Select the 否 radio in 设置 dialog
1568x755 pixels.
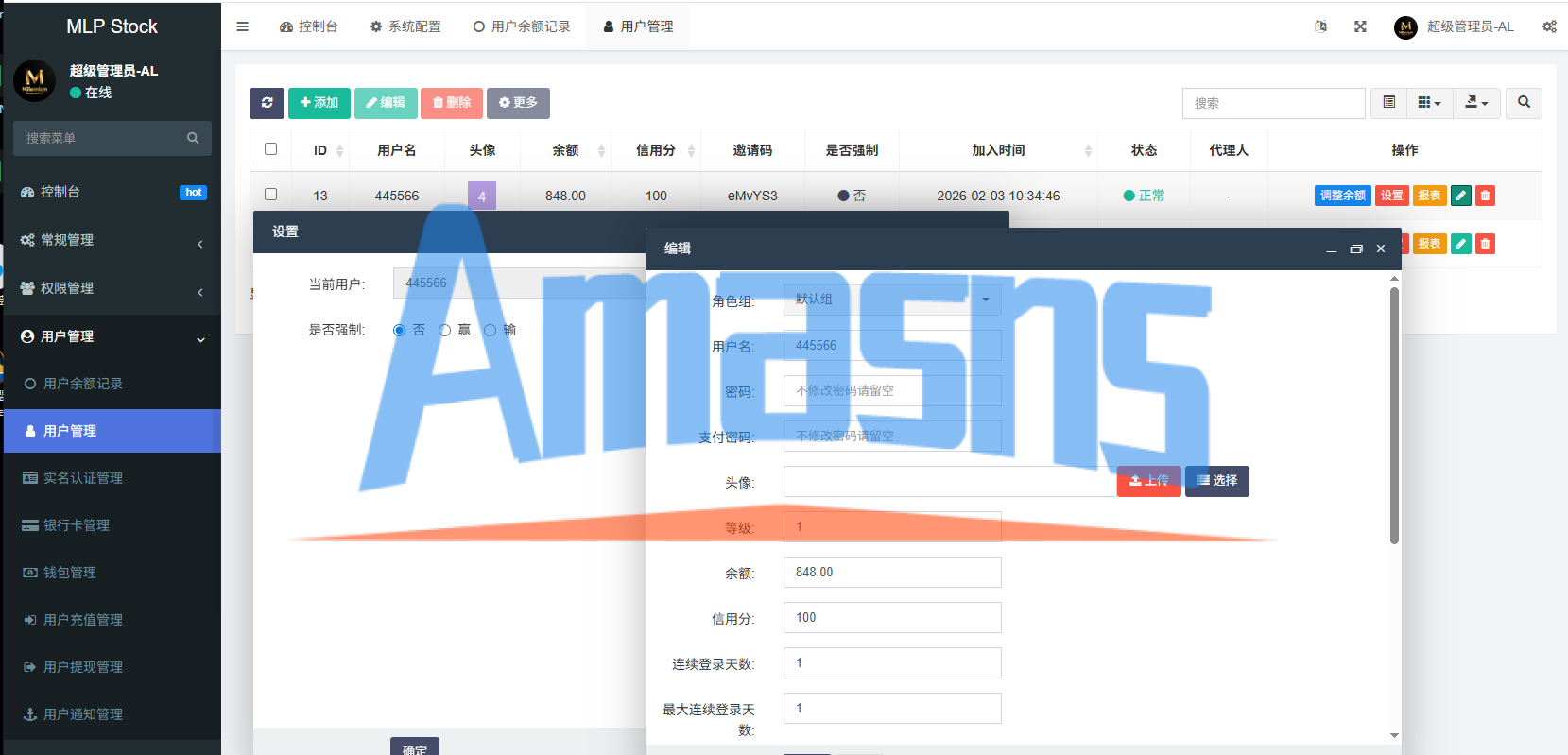click(399, 330)
